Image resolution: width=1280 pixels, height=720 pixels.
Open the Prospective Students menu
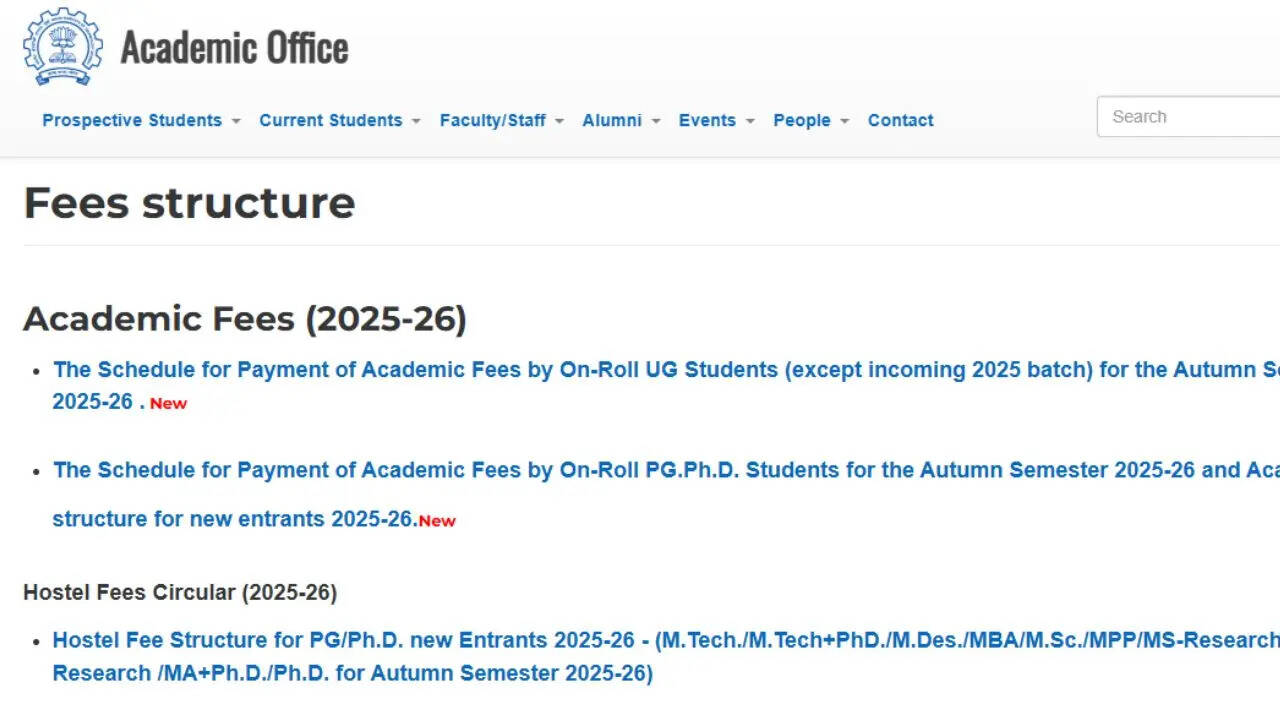coord(132,120)
